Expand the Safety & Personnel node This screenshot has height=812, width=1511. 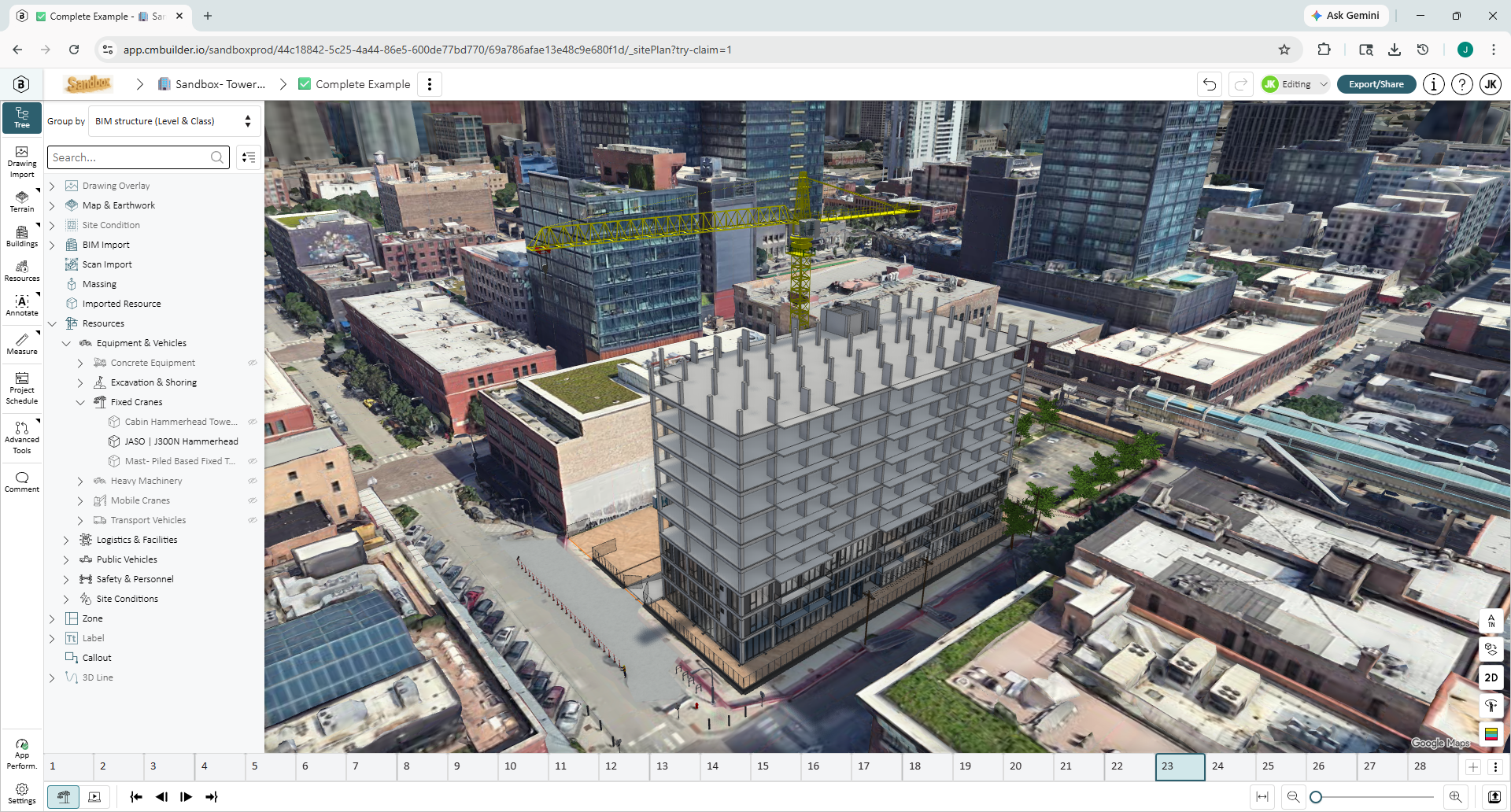click(66, 579)
